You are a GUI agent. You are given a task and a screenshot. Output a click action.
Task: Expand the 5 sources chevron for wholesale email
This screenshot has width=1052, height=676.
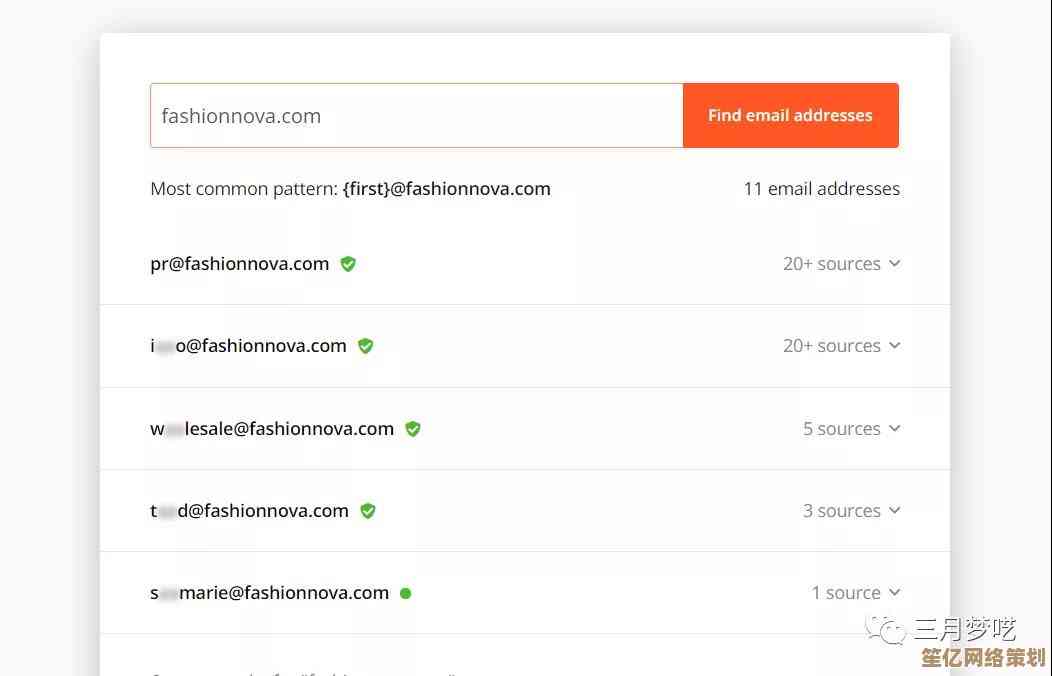tap(894, 429)
